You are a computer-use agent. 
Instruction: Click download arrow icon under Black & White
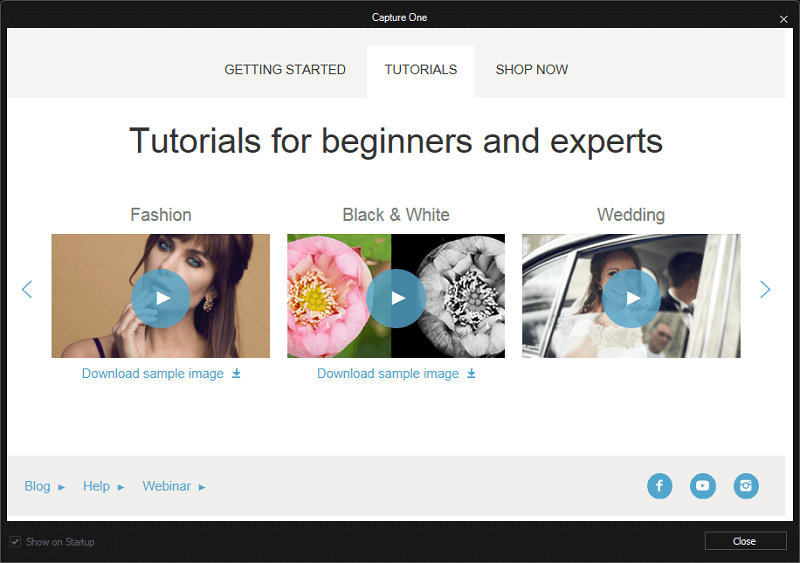pos(471,374)
